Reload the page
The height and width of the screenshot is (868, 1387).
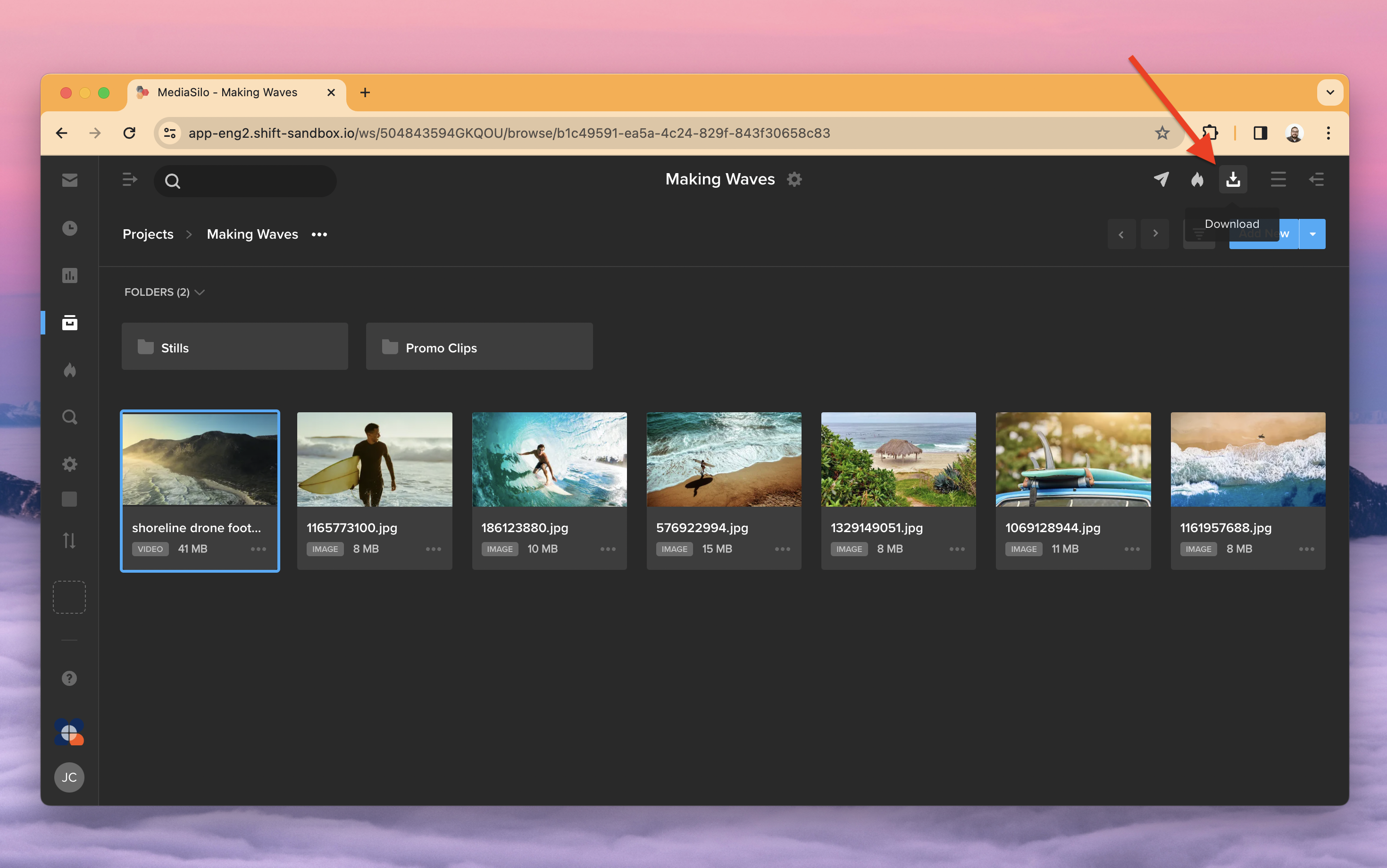[130, 133]
